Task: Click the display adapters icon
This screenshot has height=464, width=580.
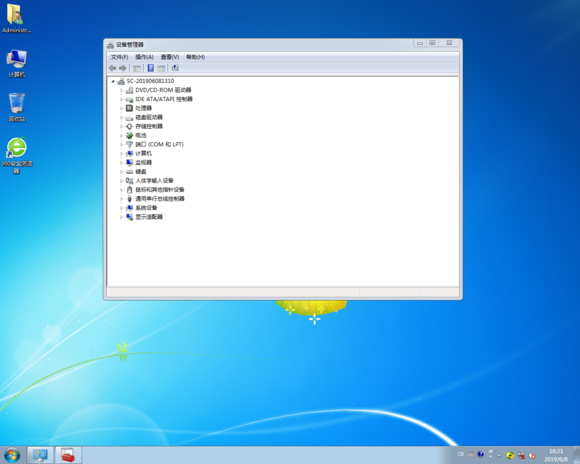Action: [x=129, y=217]
